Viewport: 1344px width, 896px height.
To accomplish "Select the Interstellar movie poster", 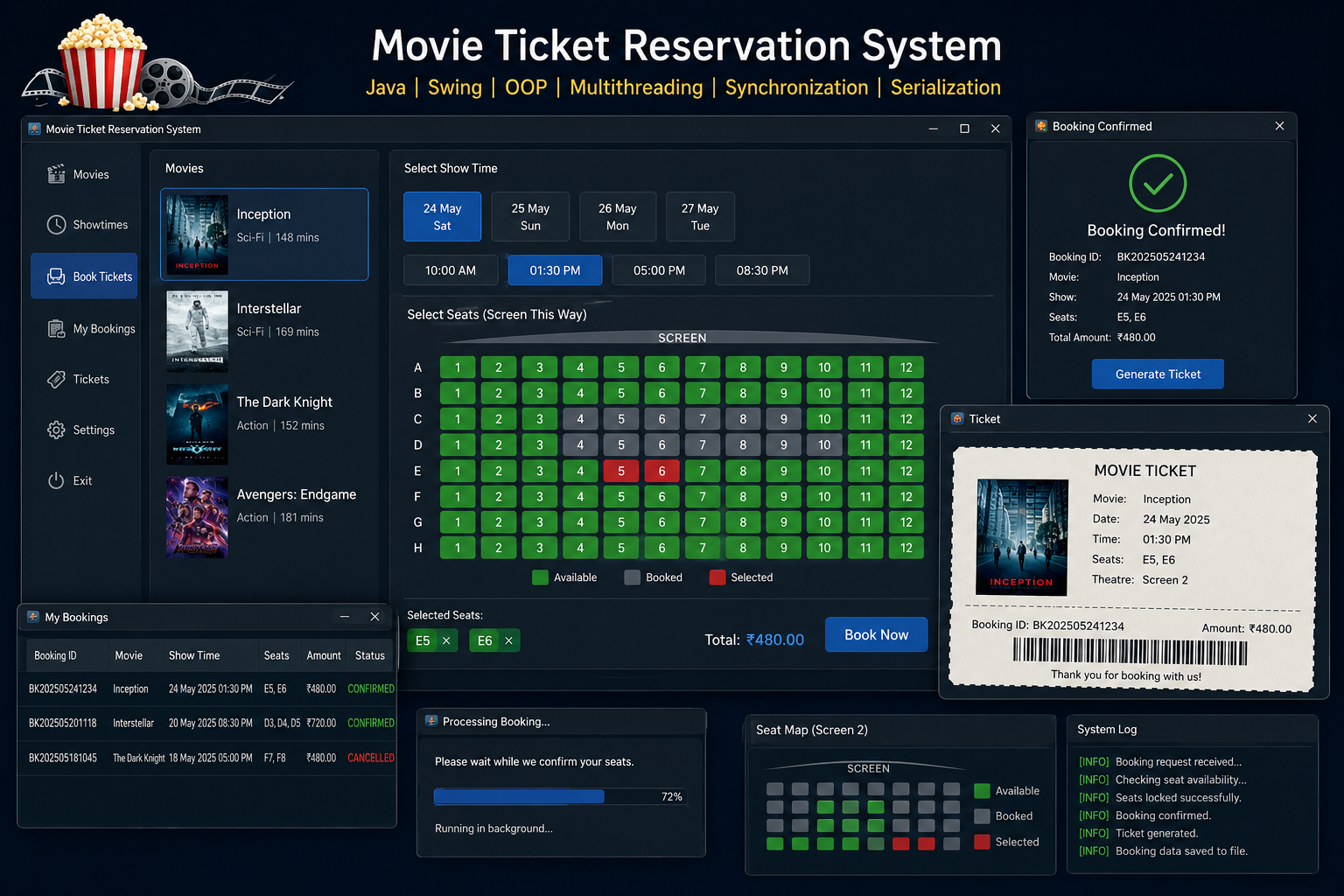I will tap(197, 332).
